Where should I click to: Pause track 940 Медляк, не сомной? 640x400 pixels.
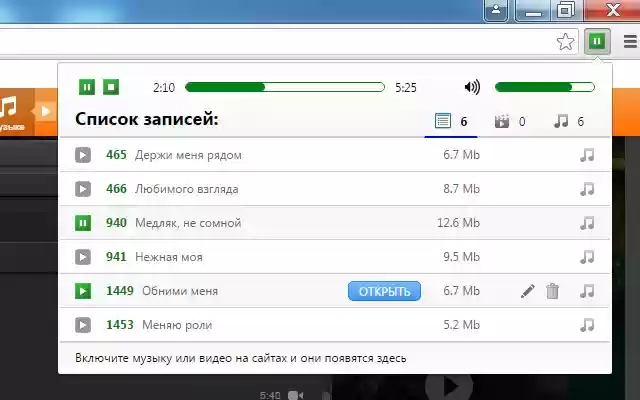[83, 223]
